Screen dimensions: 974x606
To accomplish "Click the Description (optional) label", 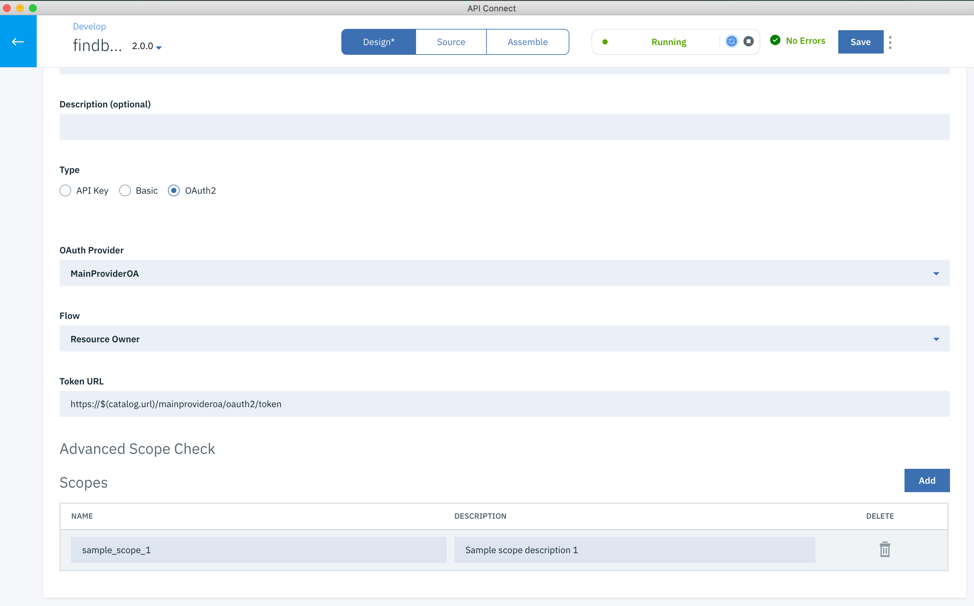I will pos(105,104).
